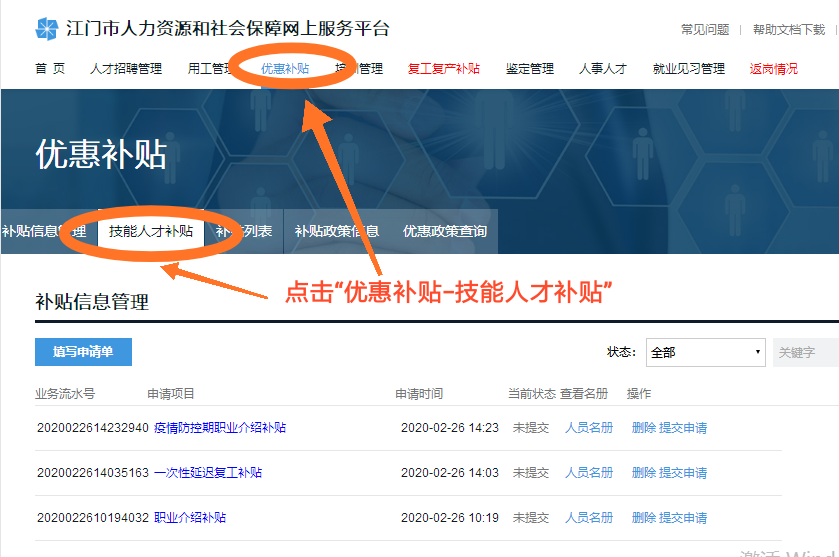
Task: Switch to 补贴政策信息 tab
Action: tap(337, 231)
